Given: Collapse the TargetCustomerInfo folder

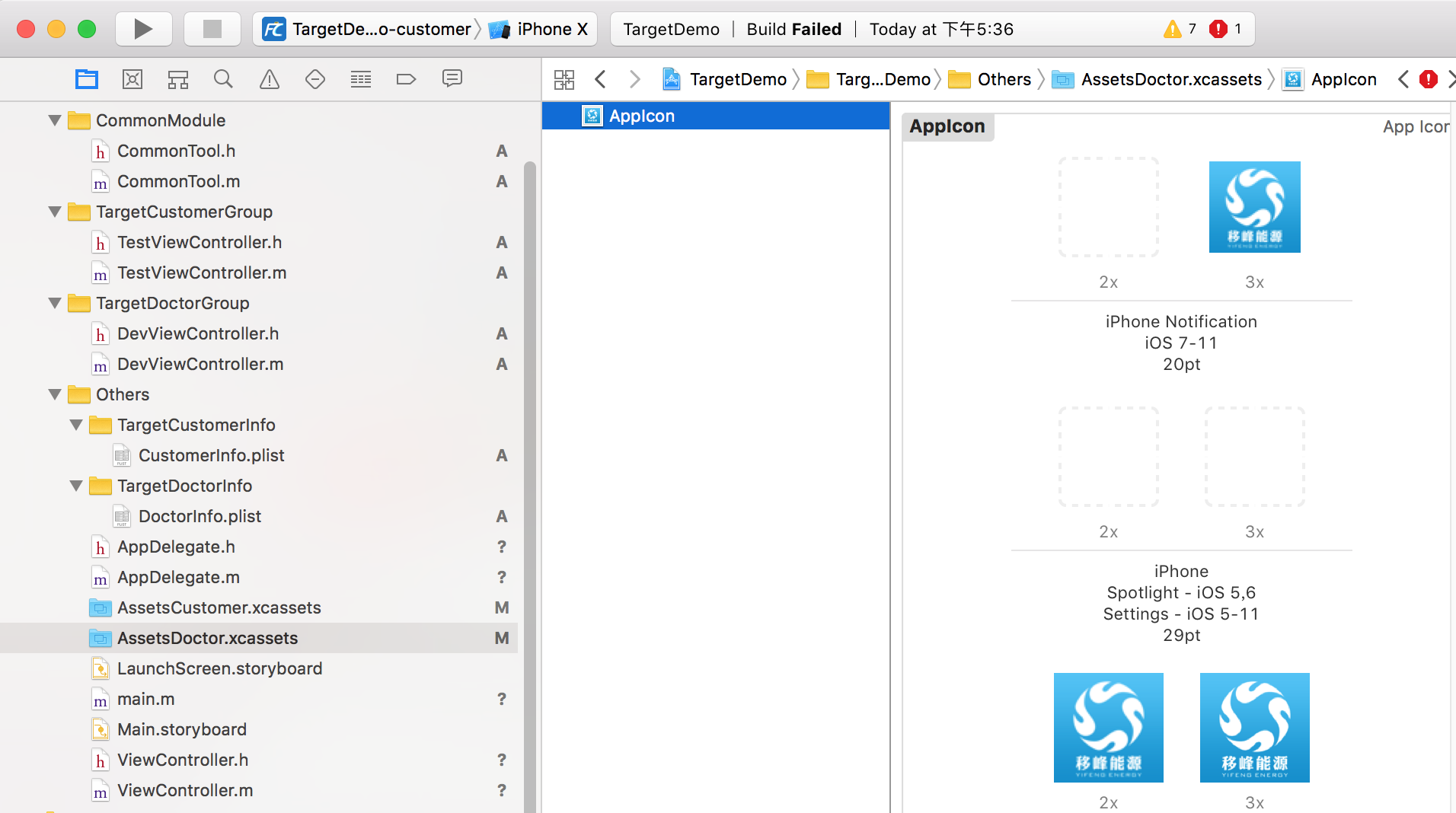Looking at the screenshot, I should (x=76, y=425).
